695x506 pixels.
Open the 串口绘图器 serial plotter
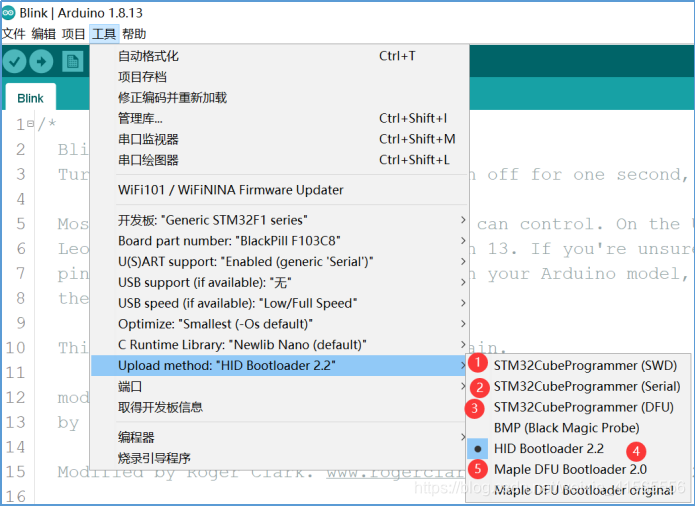[280, 160]
